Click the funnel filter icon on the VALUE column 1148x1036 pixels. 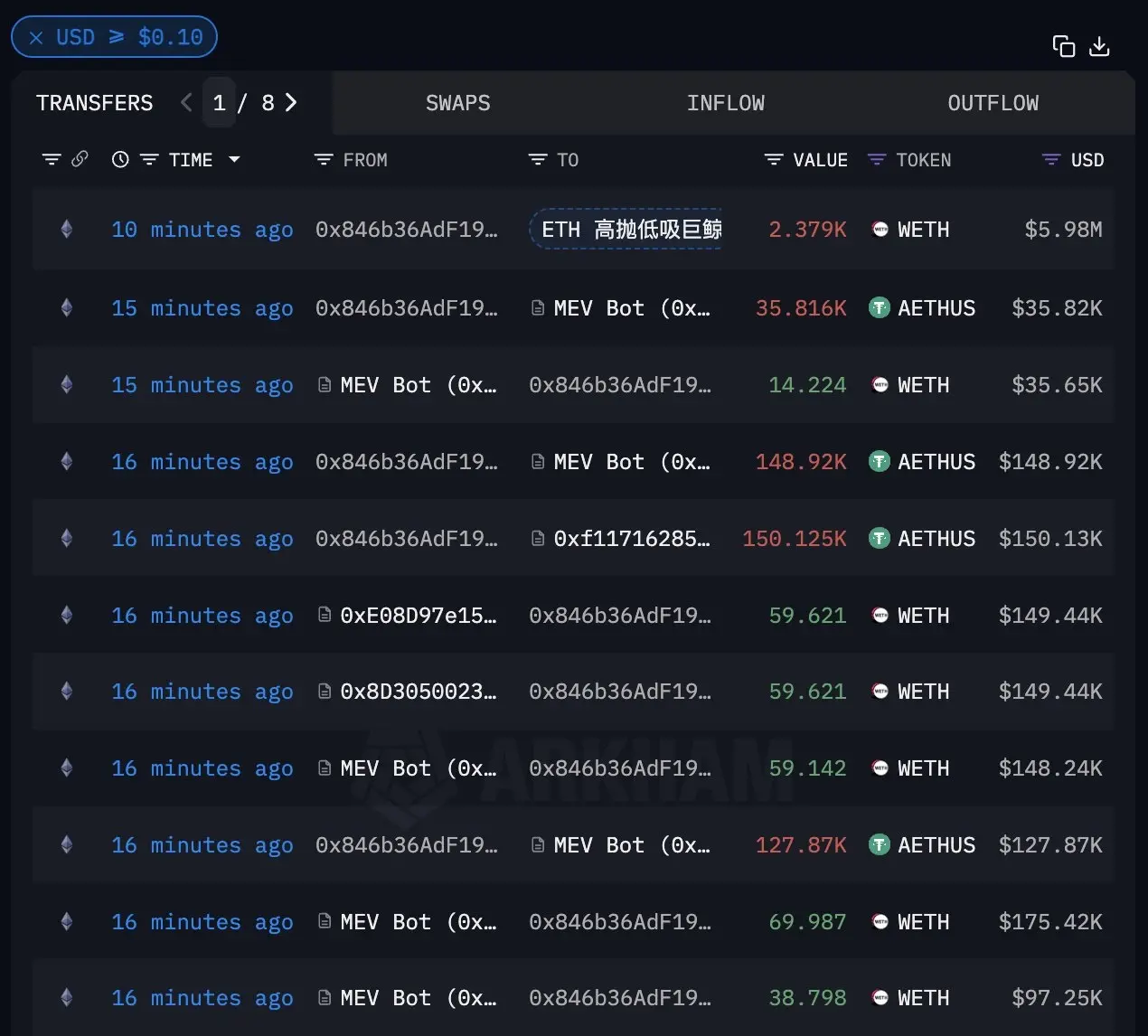[x=773, y=159]
